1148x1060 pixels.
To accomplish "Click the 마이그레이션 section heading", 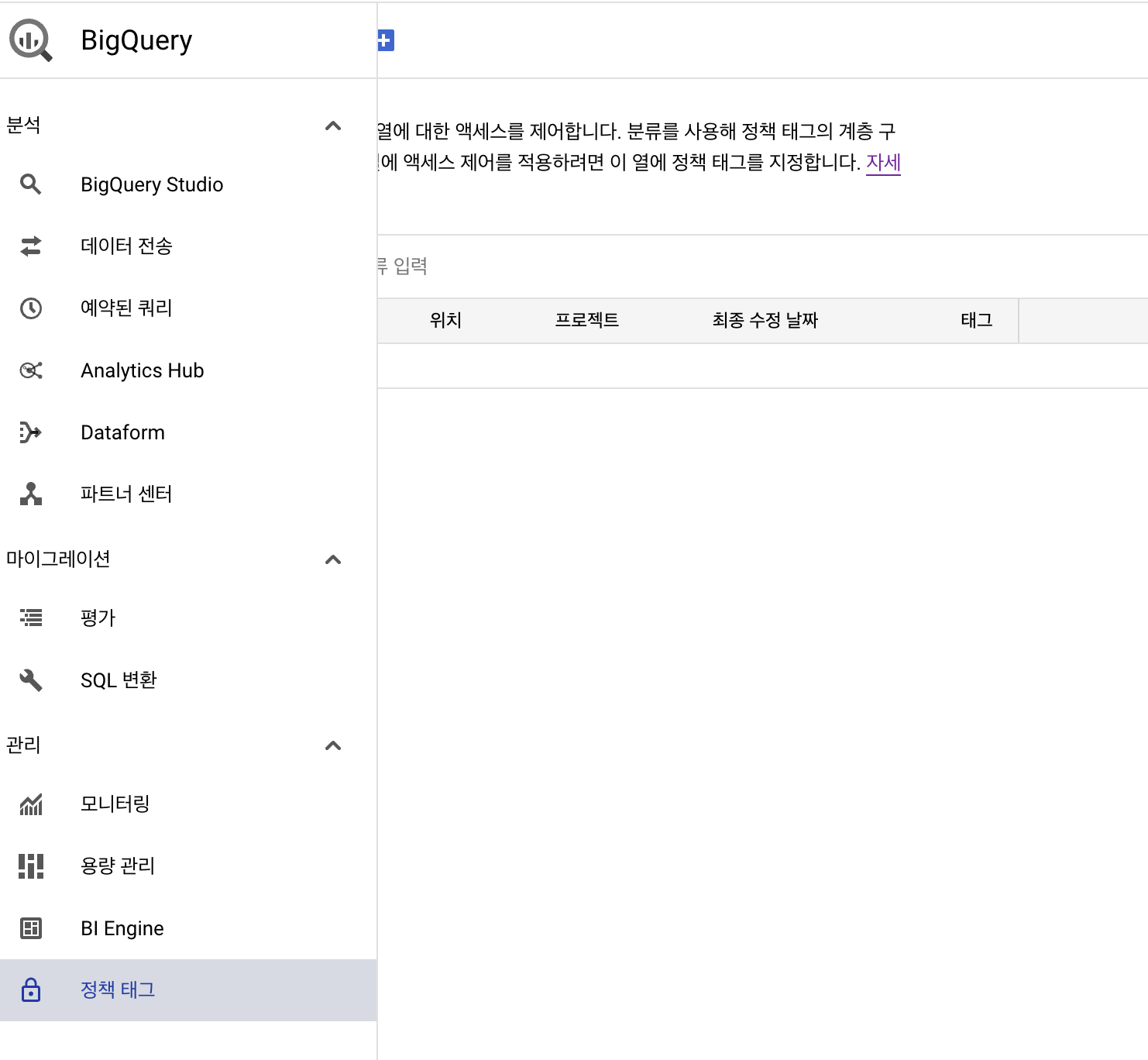I will tap(58, 559).
